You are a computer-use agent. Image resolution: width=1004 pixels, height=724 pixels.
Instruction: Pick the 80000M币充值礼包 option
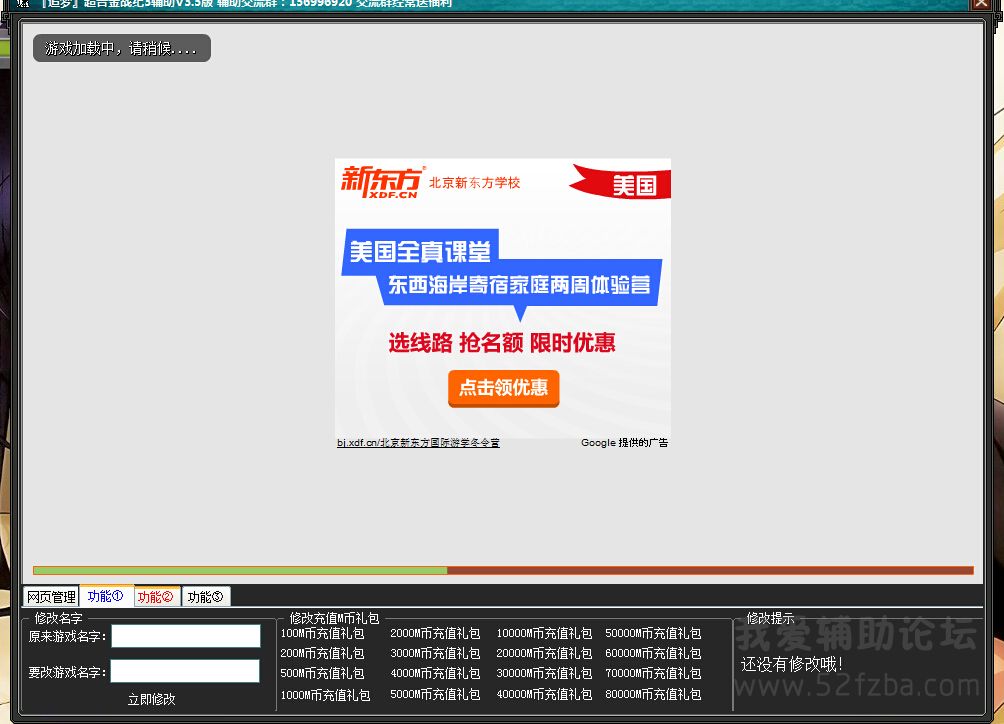[653, 694]
